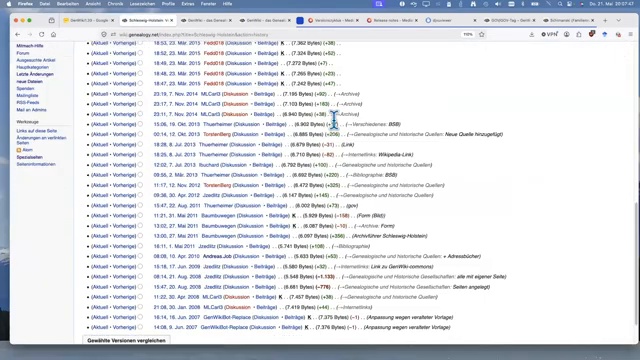
Task: Open the hamburger application menu
Action: 631,35
